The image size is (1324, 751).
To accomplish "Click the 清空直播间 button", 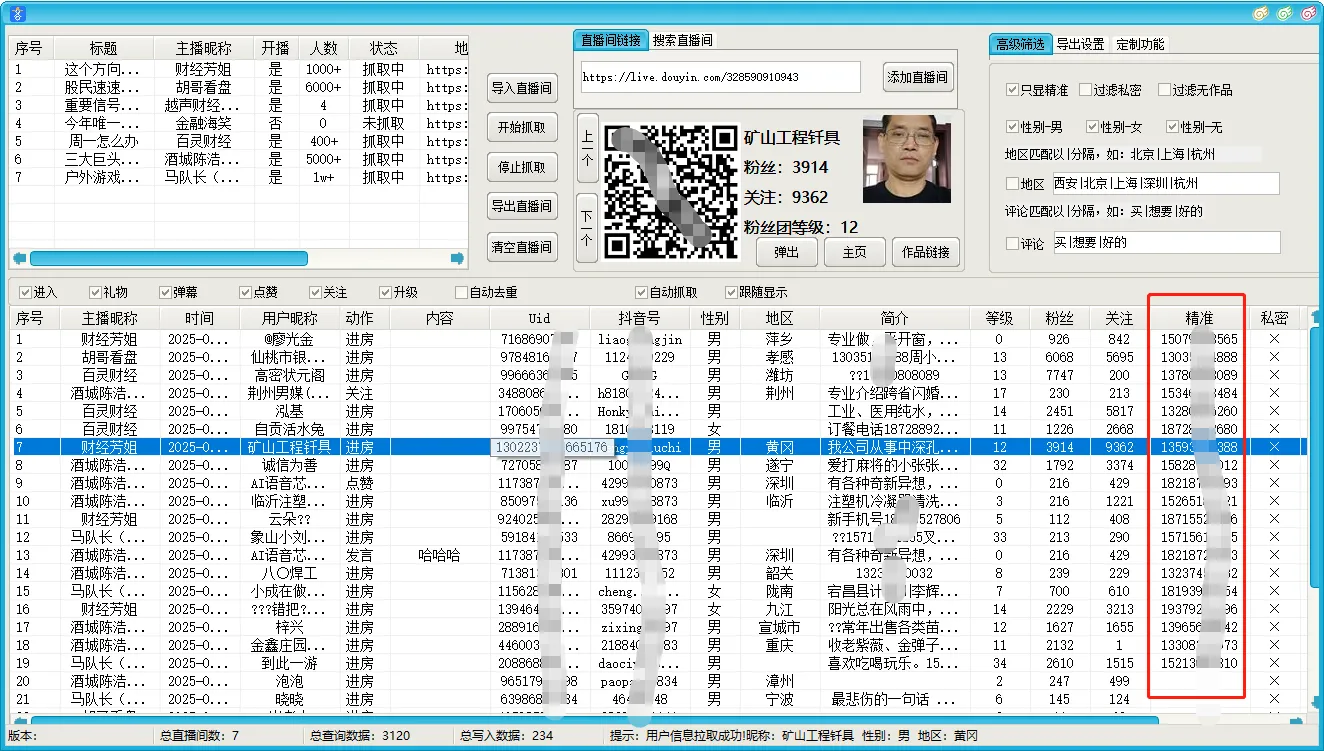I will [x=522, y=247].
